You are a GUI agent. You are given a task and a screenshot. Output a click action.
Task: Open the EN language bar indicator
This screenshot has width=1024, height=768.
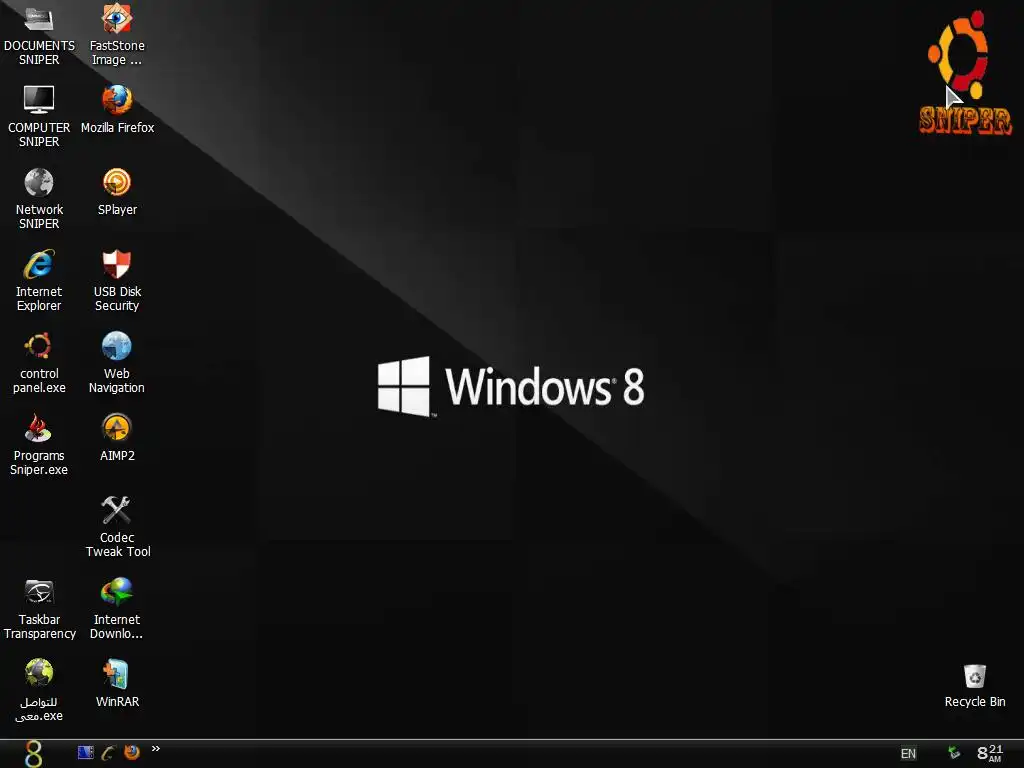pos(908,754)
